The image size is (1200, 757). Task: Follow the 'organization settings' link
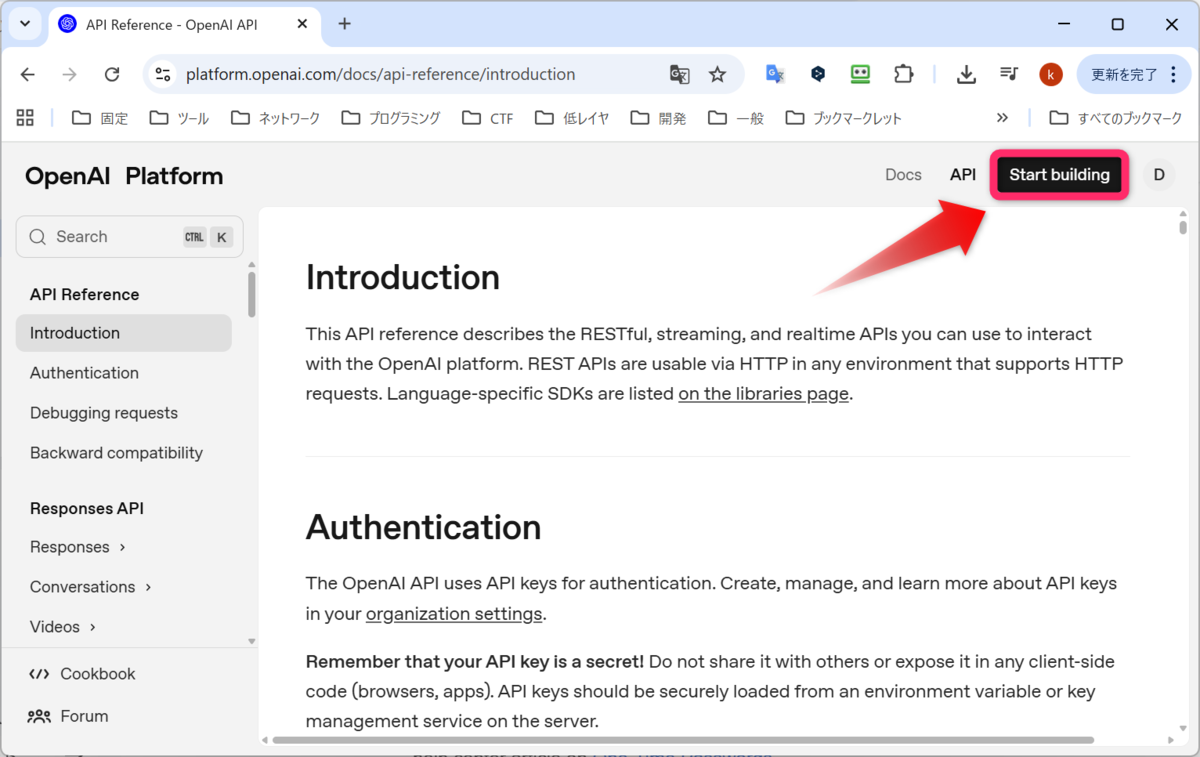pyautogui.click(x=454, y=614)
